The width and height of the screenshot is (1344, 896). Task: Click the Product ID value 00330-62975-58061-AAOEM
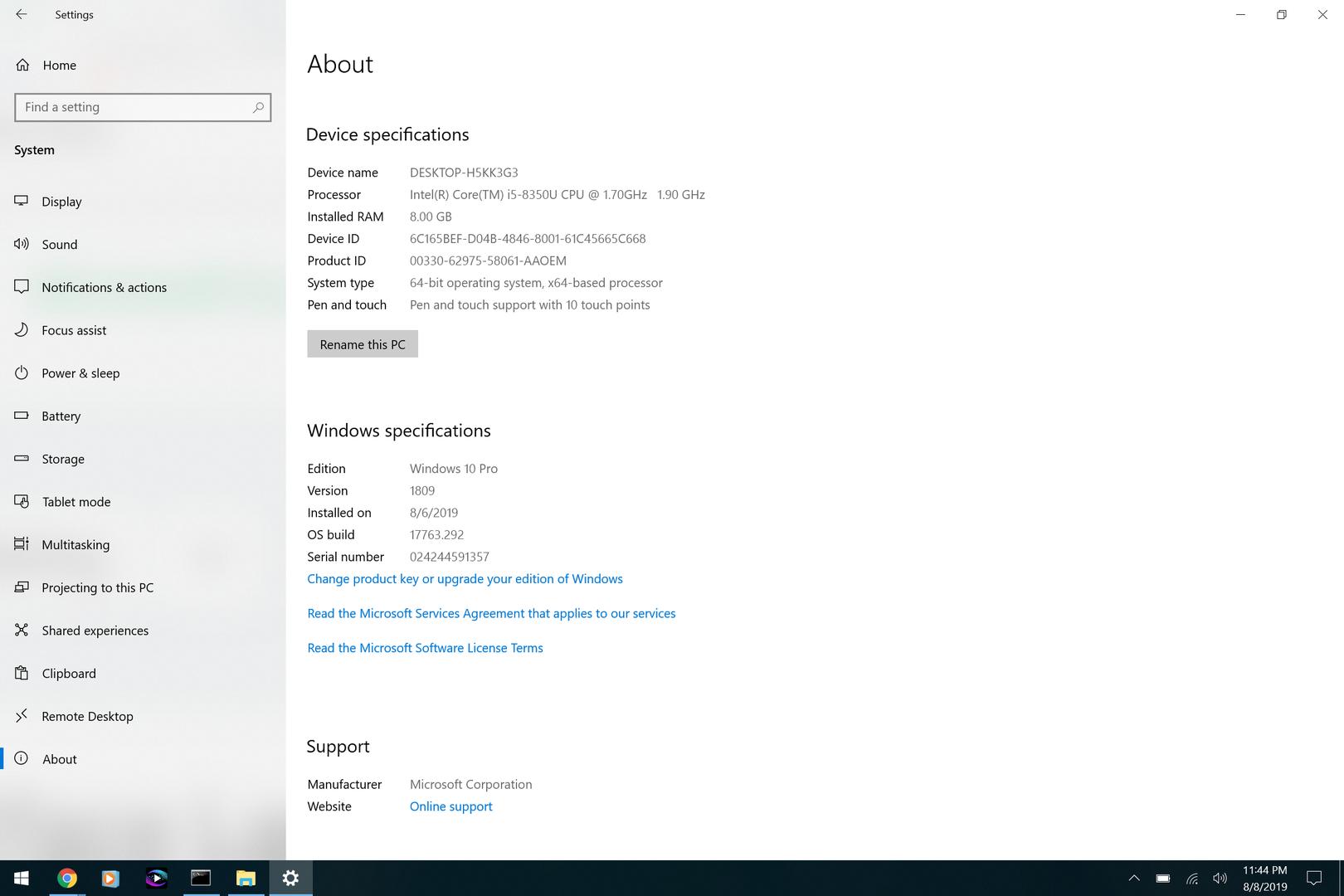click(x=488, y=261)
